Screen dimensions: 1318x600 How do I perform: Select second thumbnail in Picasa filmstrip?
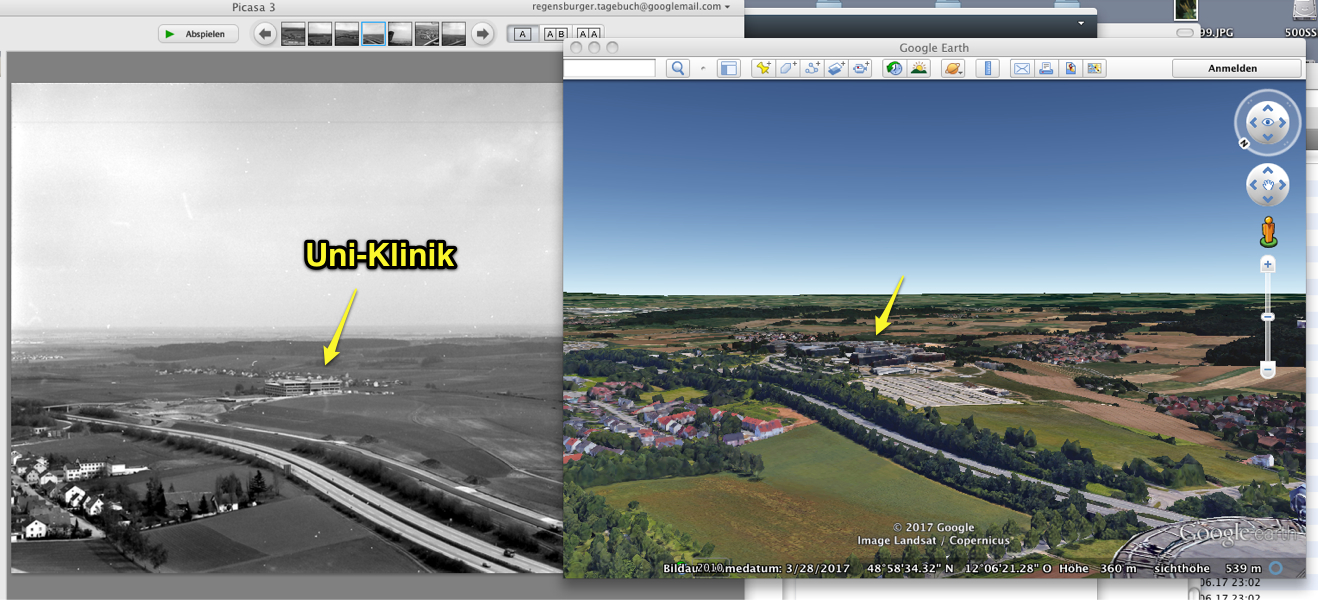320,34
